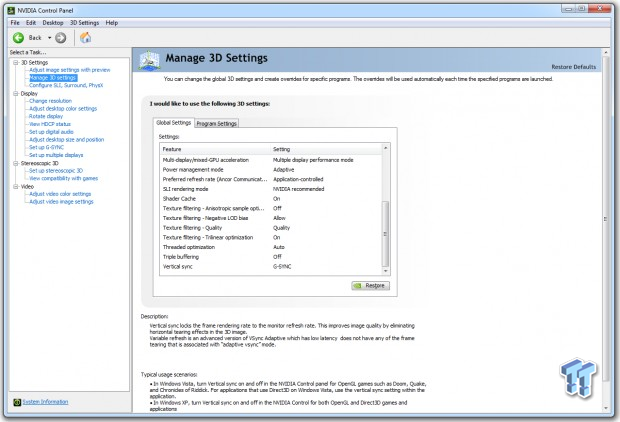
Task: Open the 3D Settings menu
Action: pos(84,23)
